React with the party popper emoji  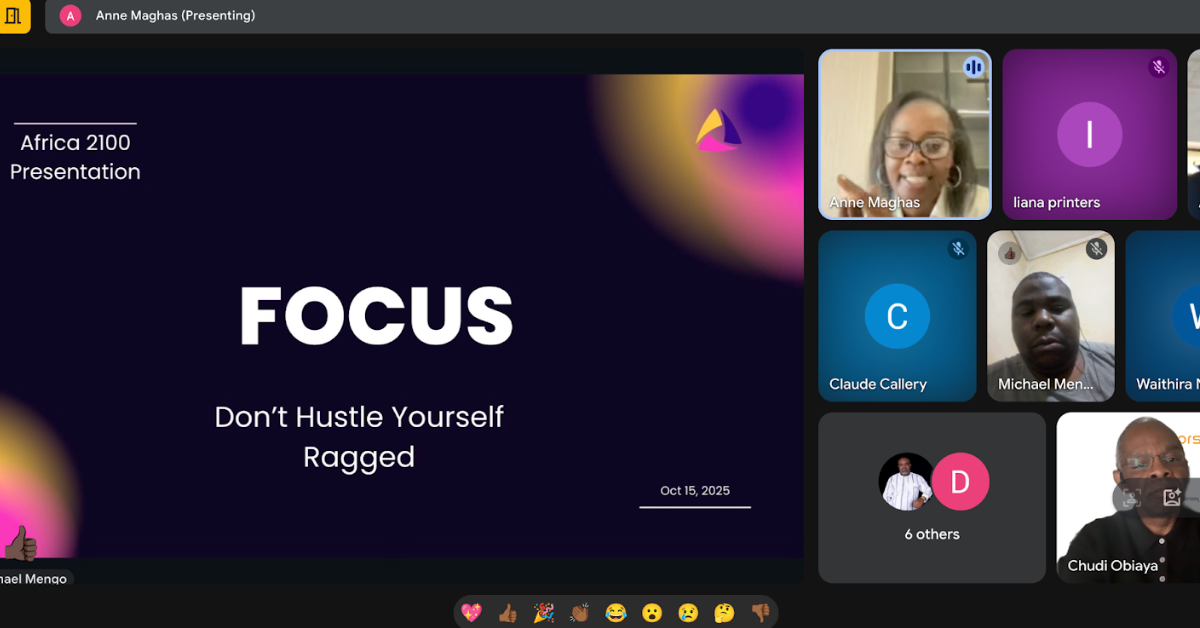(544, 612)
